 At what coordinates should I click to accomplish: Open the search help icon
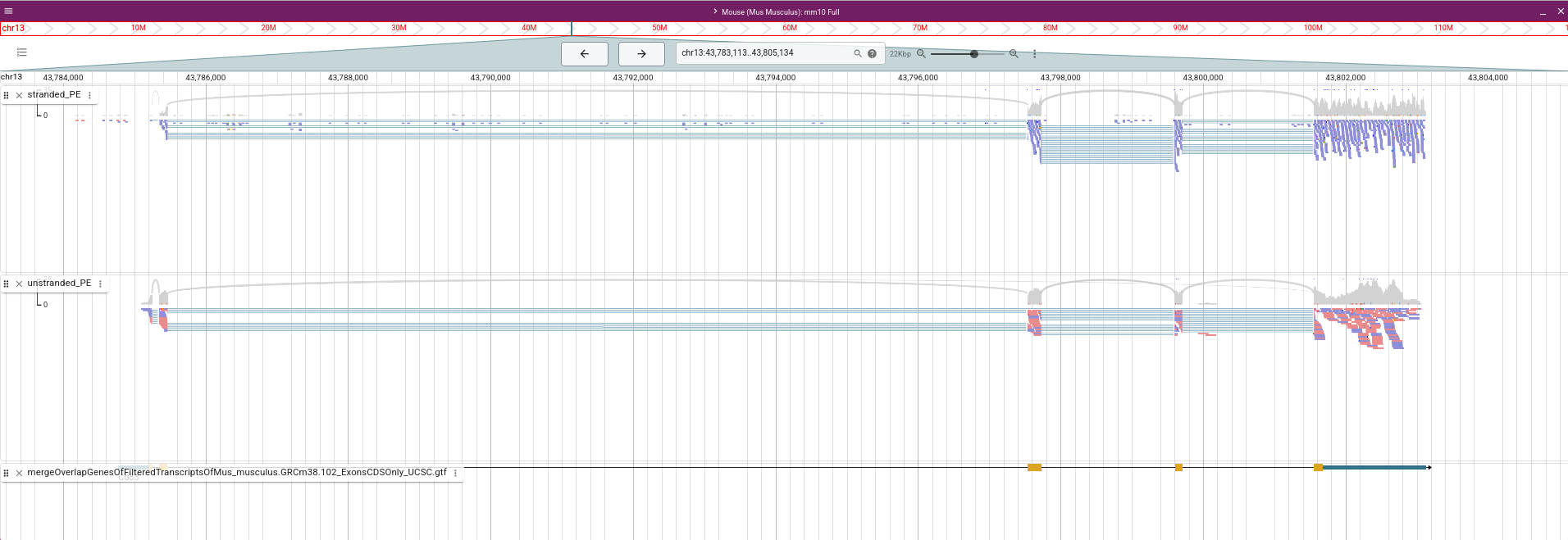[872, 53]
